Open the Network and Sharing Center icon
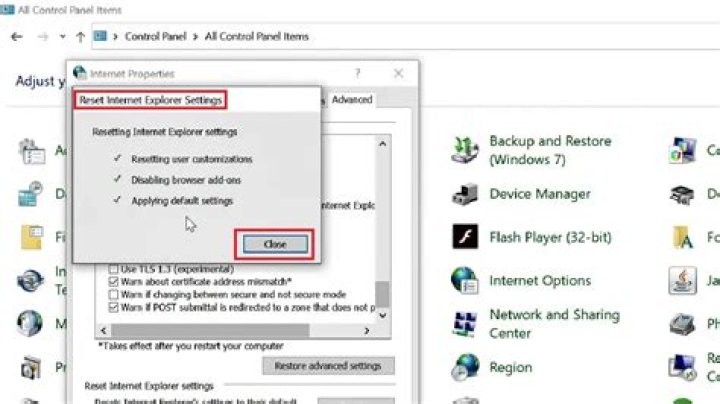 click(x=465, y=324)
